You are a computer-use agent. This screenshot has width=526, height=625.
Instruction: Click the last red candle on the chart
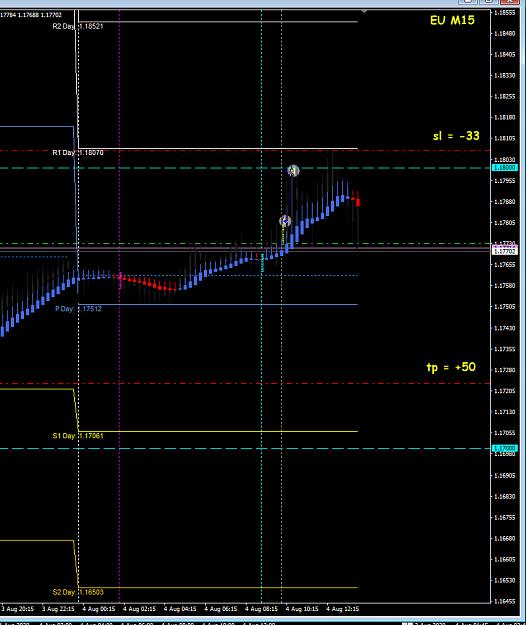pos(358,202)
